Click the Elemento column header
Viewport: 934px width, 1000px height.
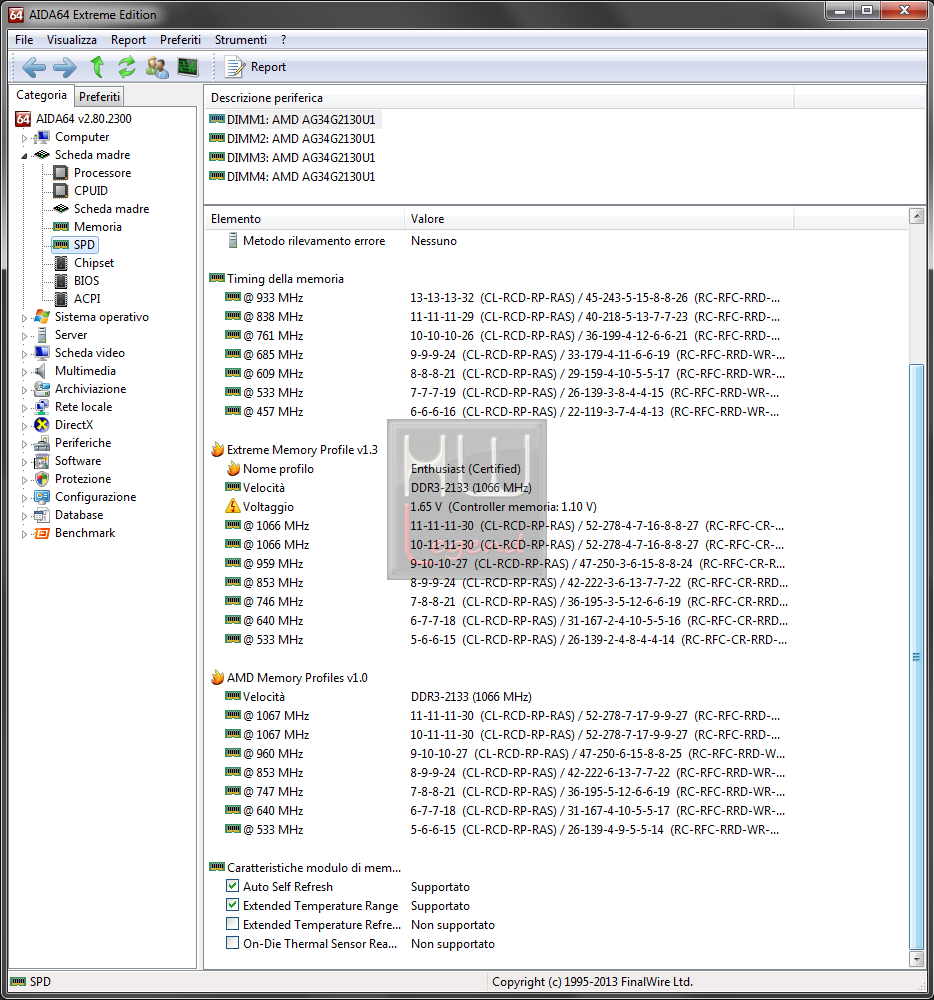click(x=304, y=219)
